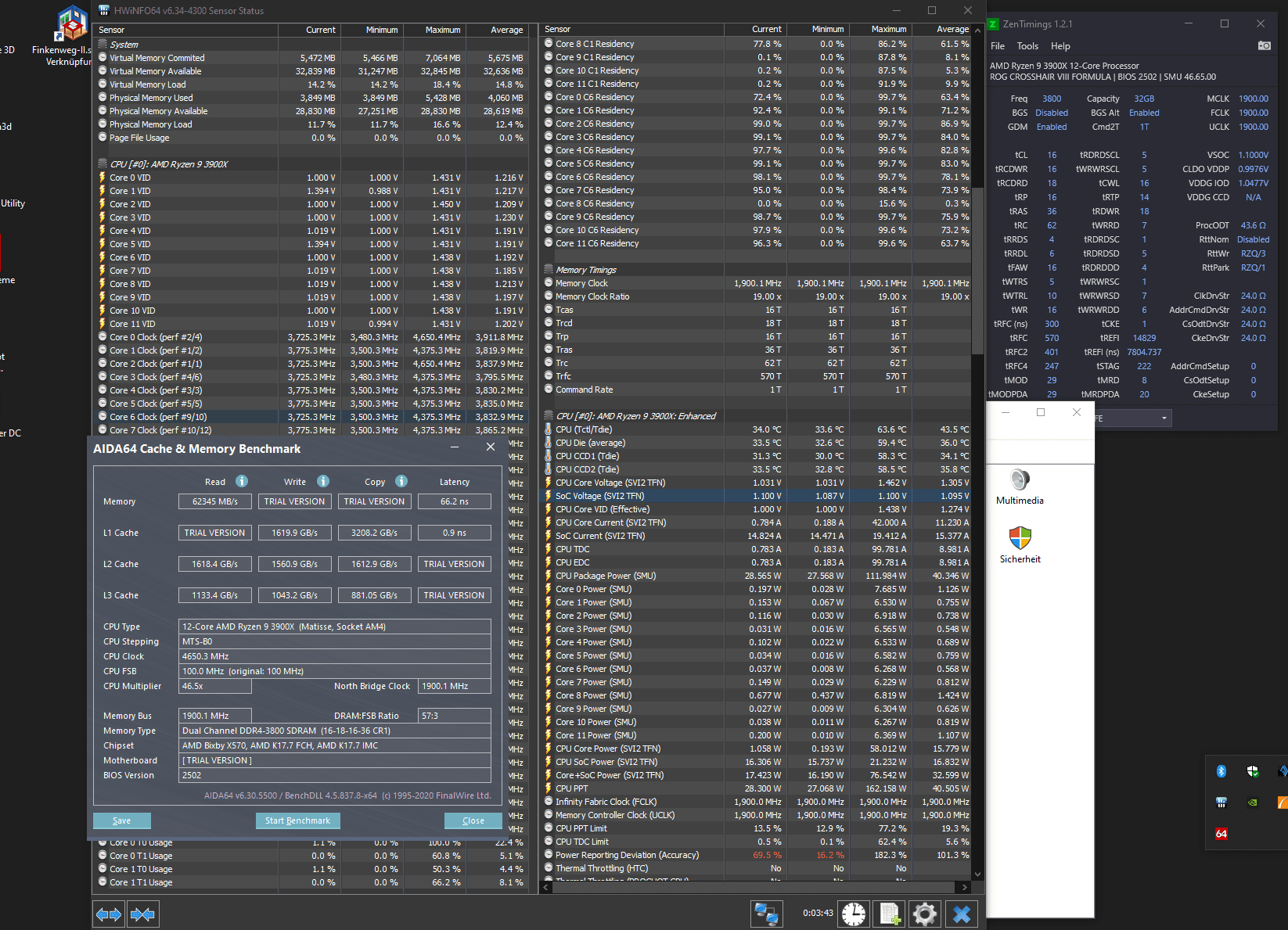
Task: Click Core 0 VID lightning sensor icon
Action: 102,178
